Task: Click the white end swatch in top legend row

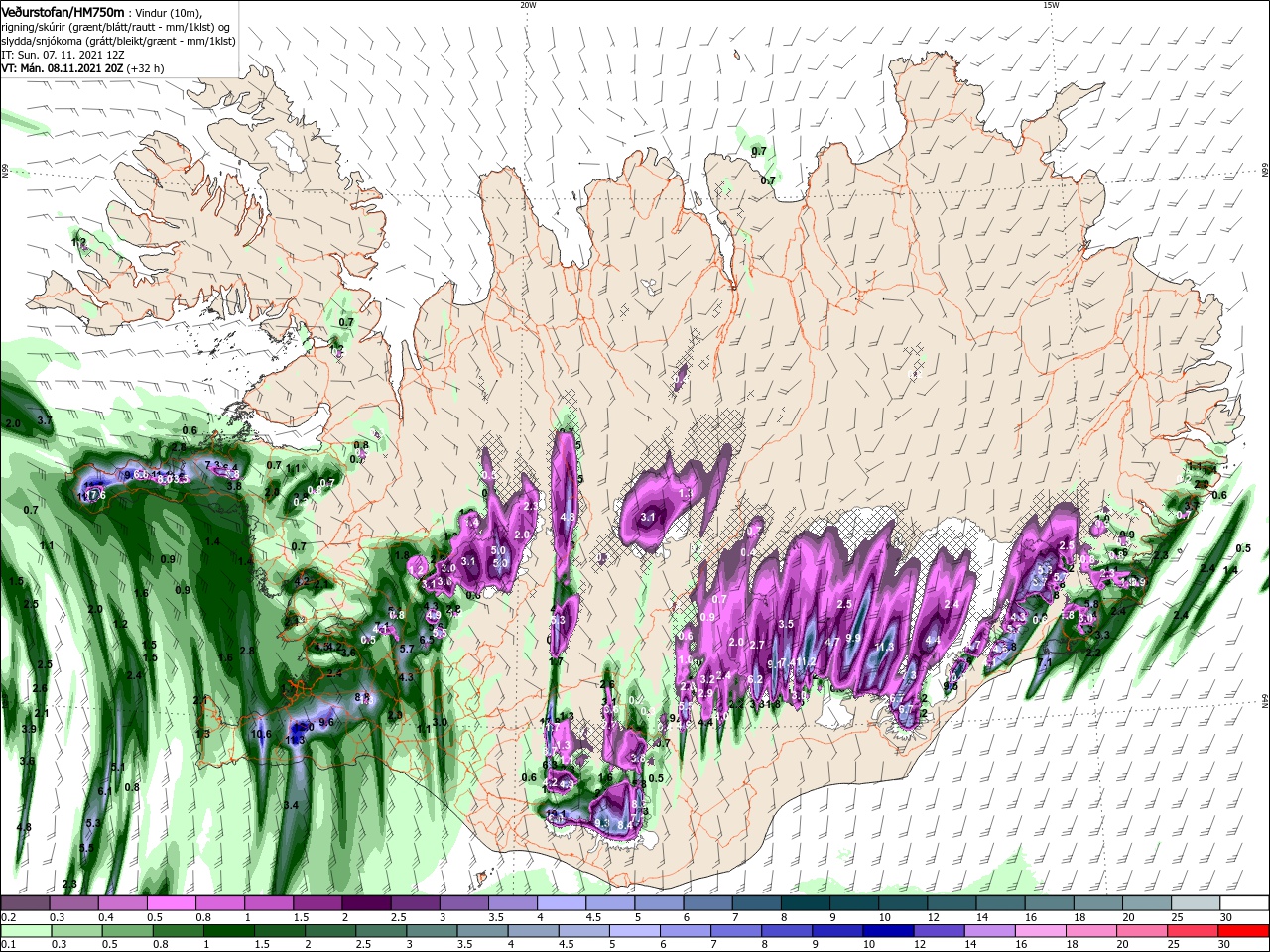Action: coord(1245,903)
